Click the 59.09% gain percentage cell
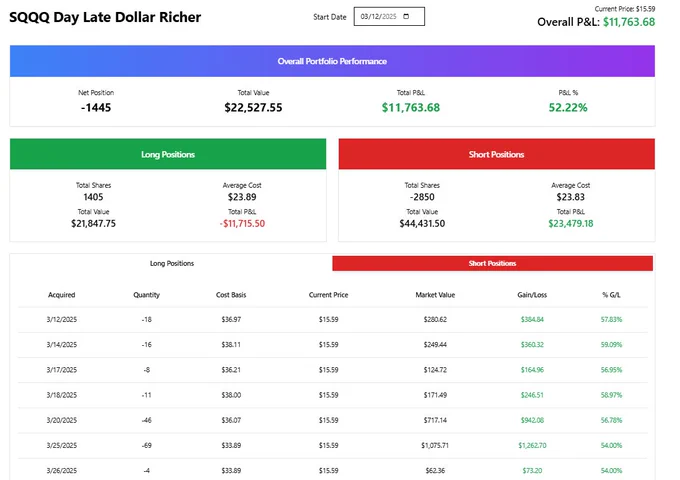Screen dimensions: 680x480 tap(611, 345)
